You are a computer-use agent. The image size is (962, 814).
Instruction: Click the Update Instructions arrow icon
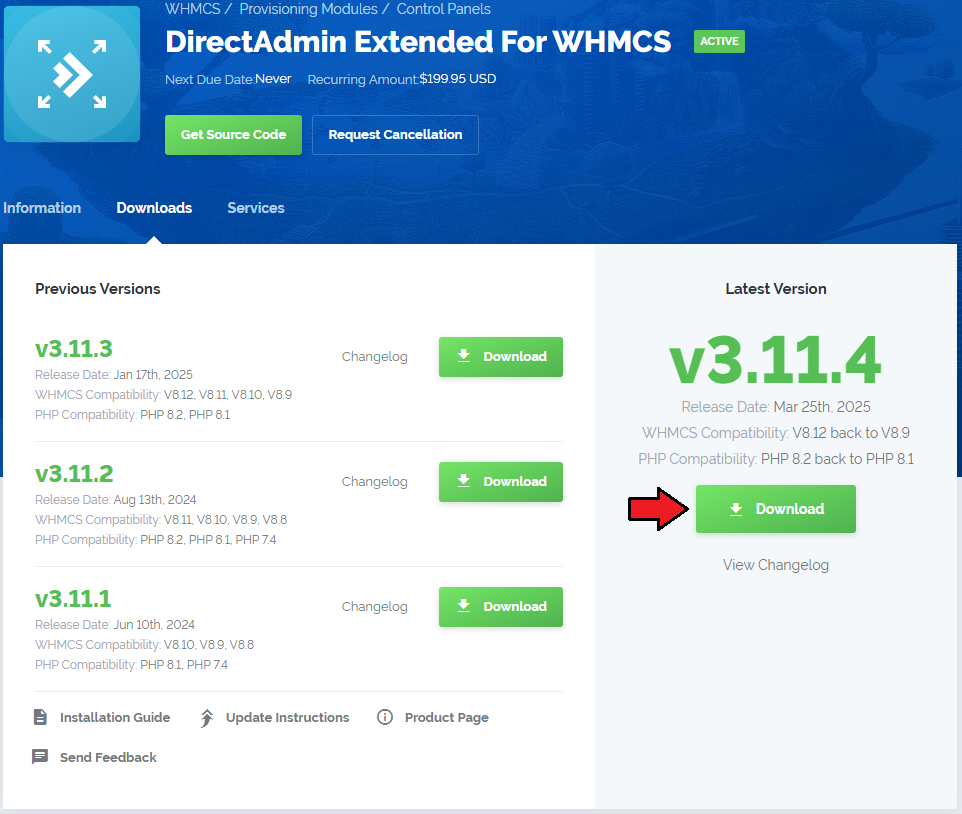207,718
